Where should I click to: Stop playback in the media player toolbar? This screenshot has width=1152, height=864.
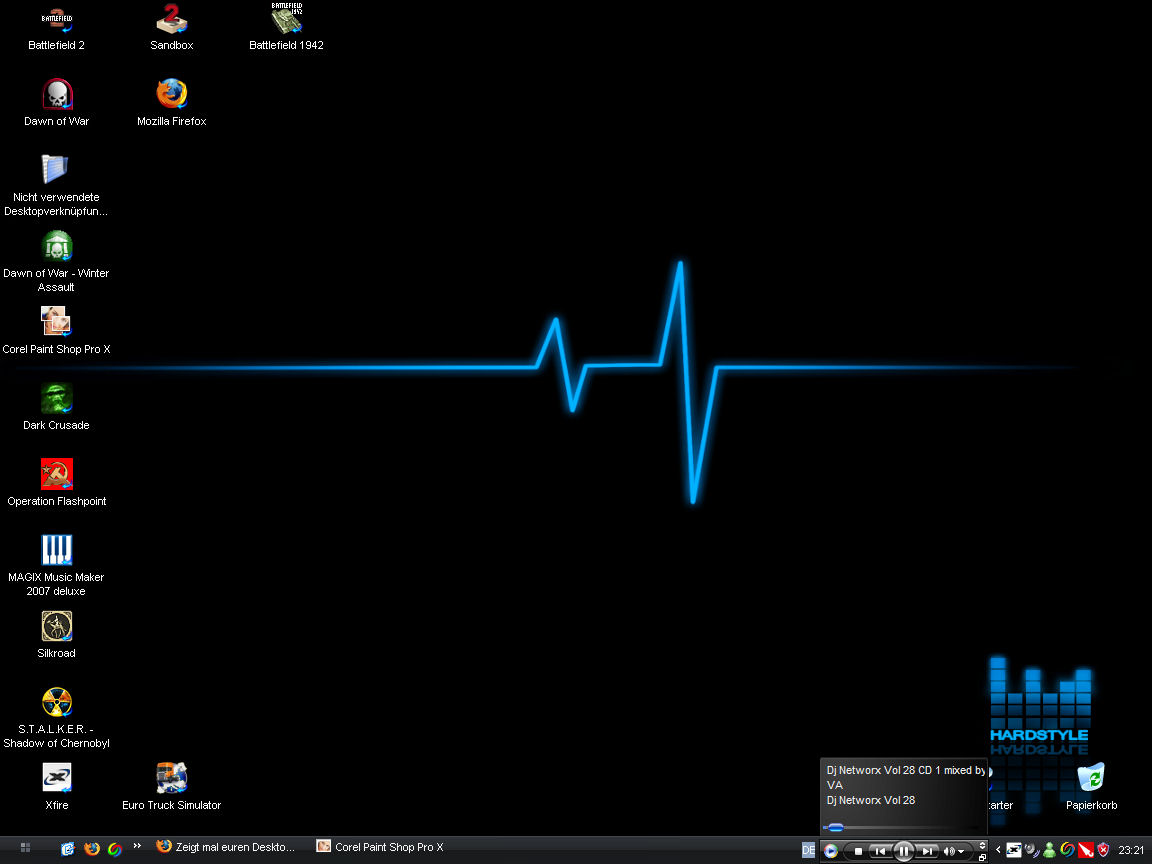point(857,851)
